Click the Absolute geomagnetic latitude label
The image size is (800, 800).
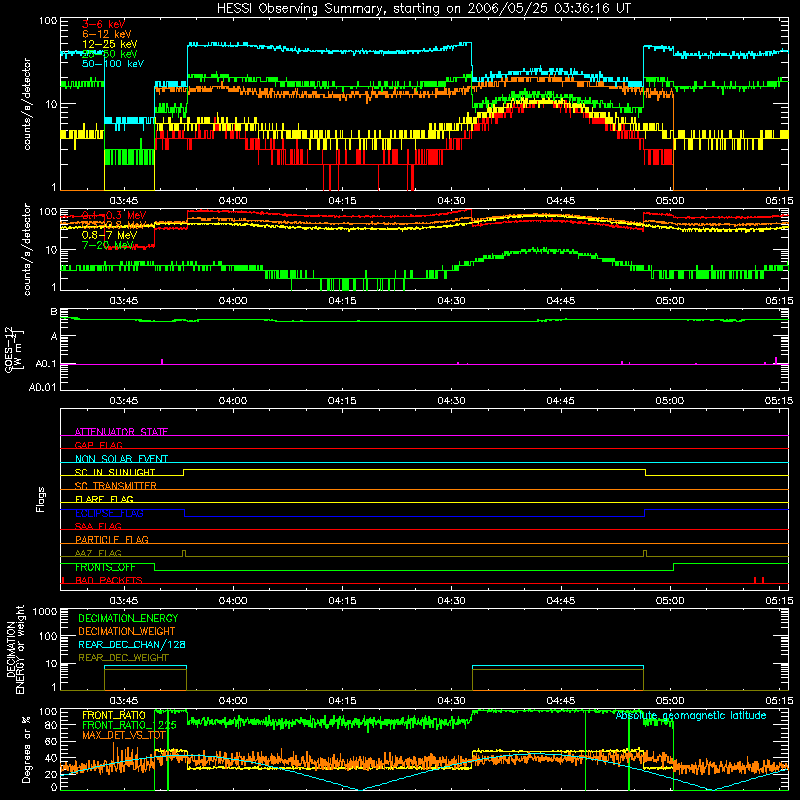[691, 715]
